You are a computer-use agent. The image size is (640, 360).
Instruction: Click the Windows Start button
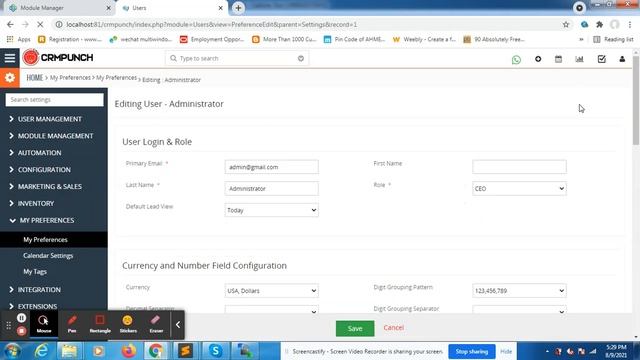(12, 351)
